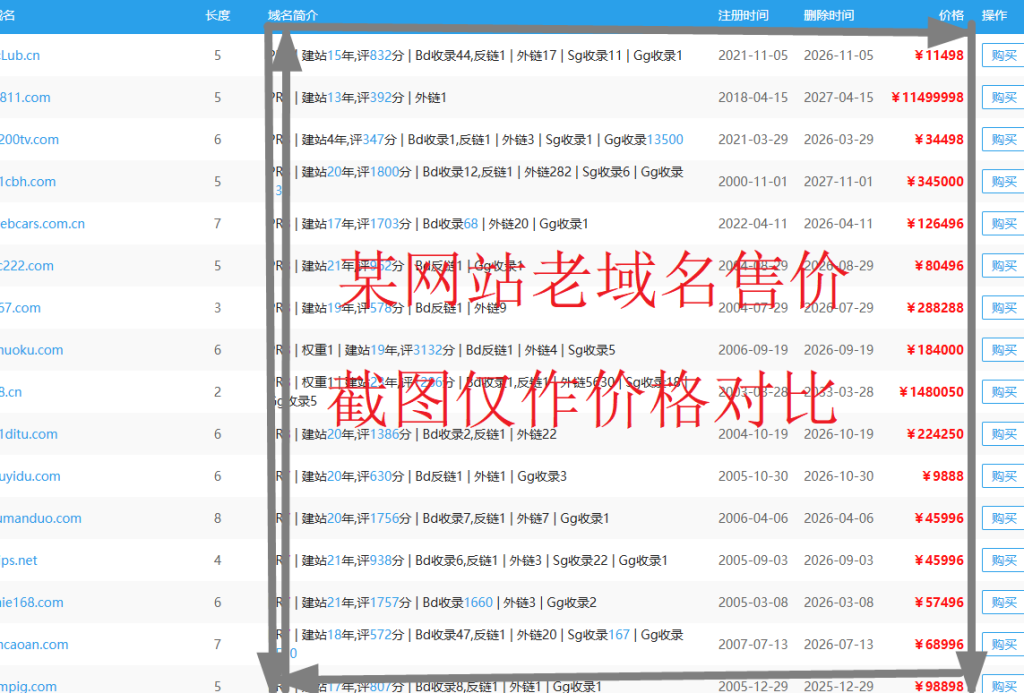The height and width of the screenshot is (693, 1024).
Task: Buy the domain priced ¥1480050
Action: pos(1003,392)
